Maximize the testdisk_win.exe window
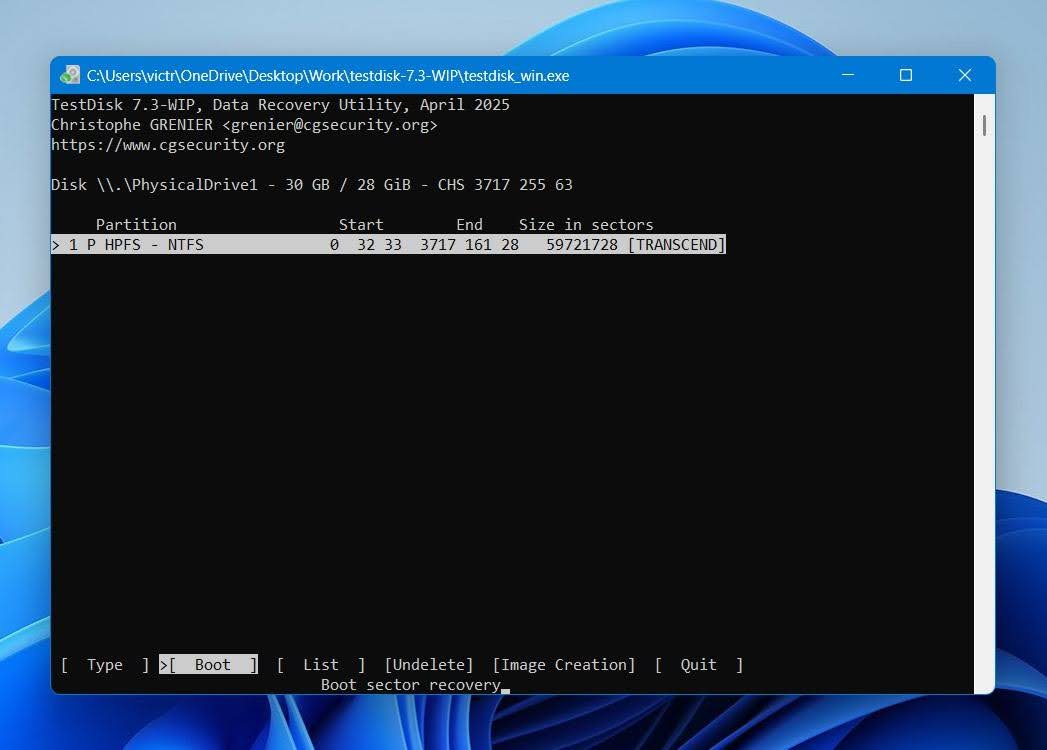 pos(905,75)
